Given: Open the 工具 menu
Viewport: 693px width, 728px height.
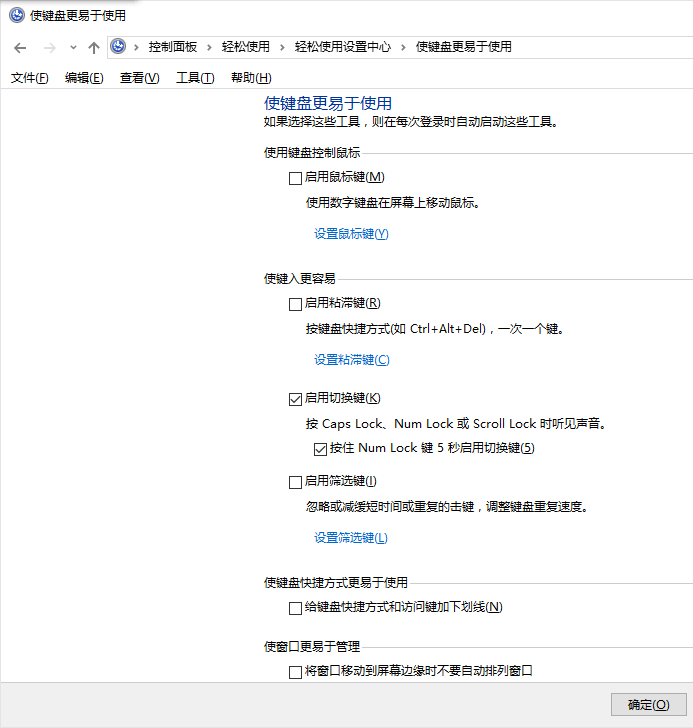Looking at the screenshot, I should (x=194, y=78).
